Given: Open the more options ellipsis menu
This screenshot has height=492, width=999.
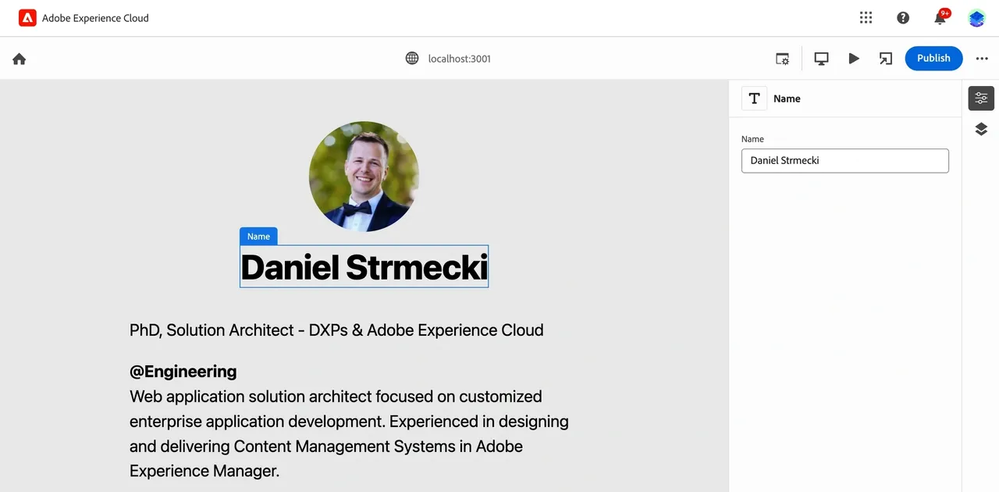Looking at the screenshot, I should click(x=982, y=59).
